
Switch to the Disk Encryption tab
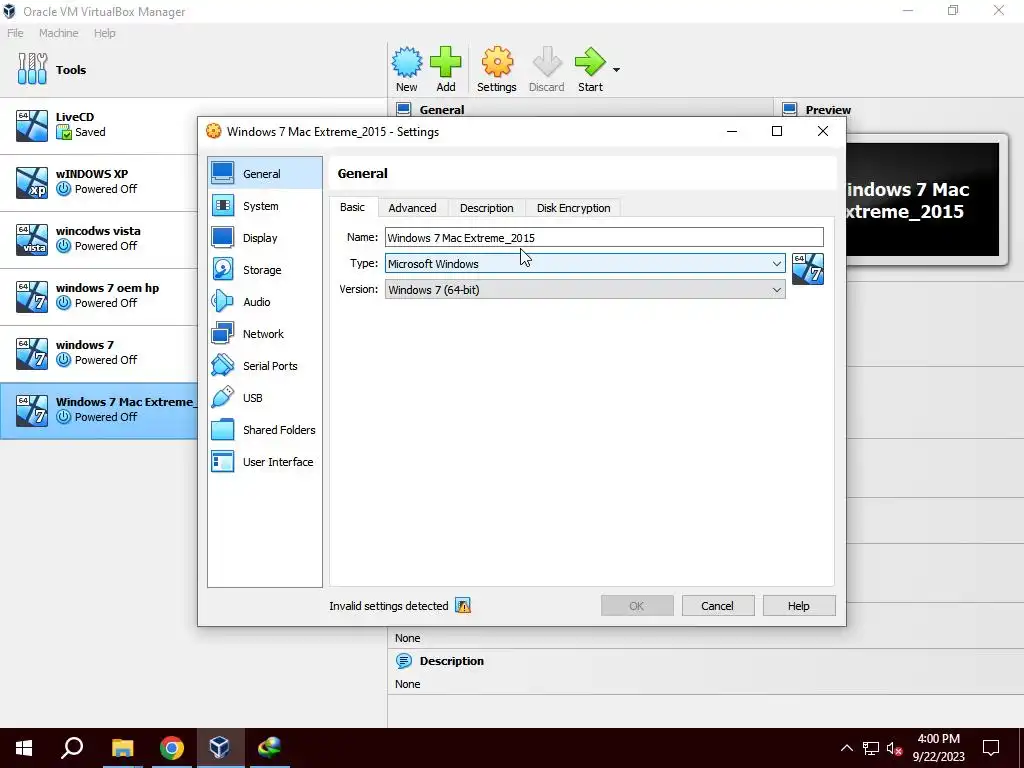[x=573, y=208]
